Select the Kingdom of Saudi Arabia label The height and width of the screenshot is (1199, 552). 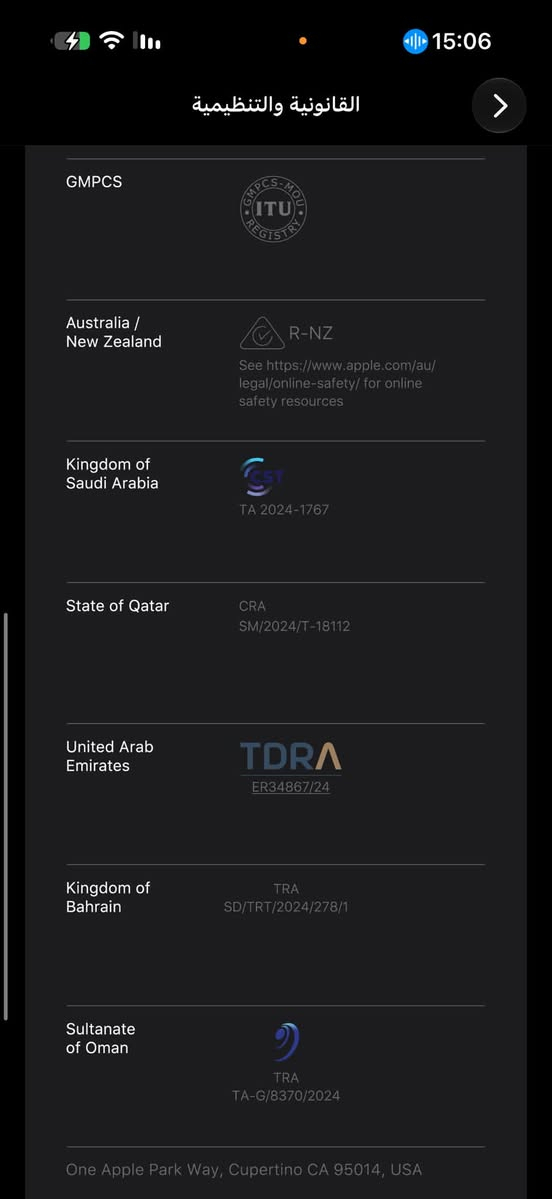[x=112, y=473]
